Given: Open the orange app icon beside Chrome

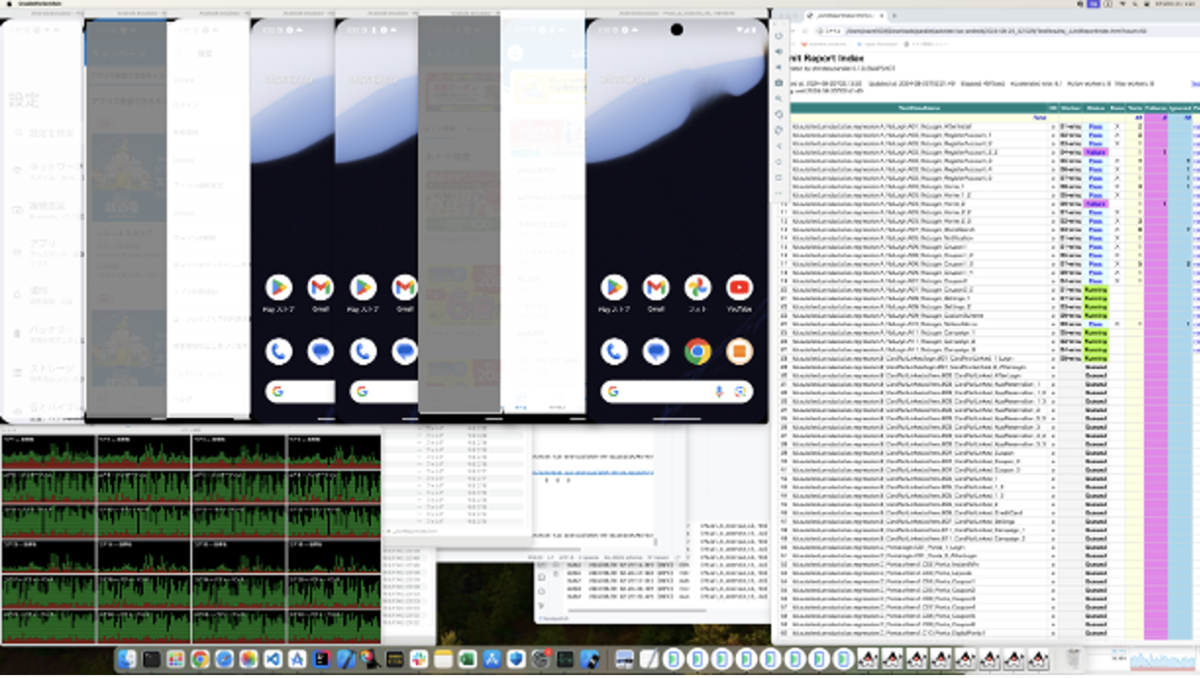Looking at the screenshot, I should [739, 351].
